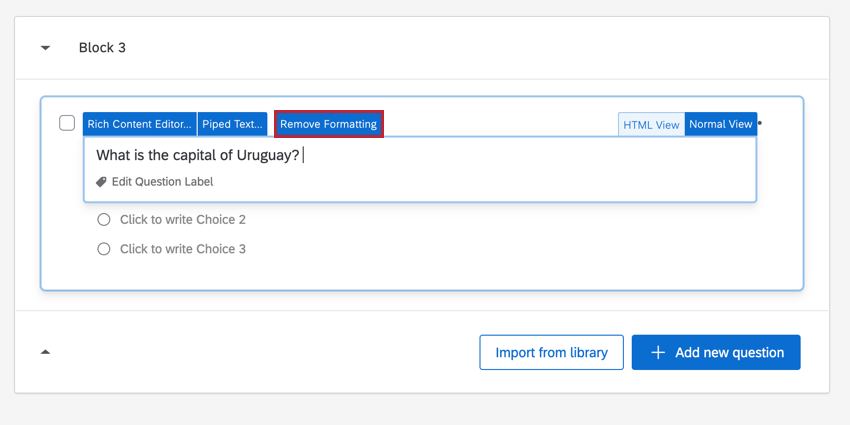Click the up arrow below the block
Viewport: 850px width, 425px height.
click(x=45, y=352)
